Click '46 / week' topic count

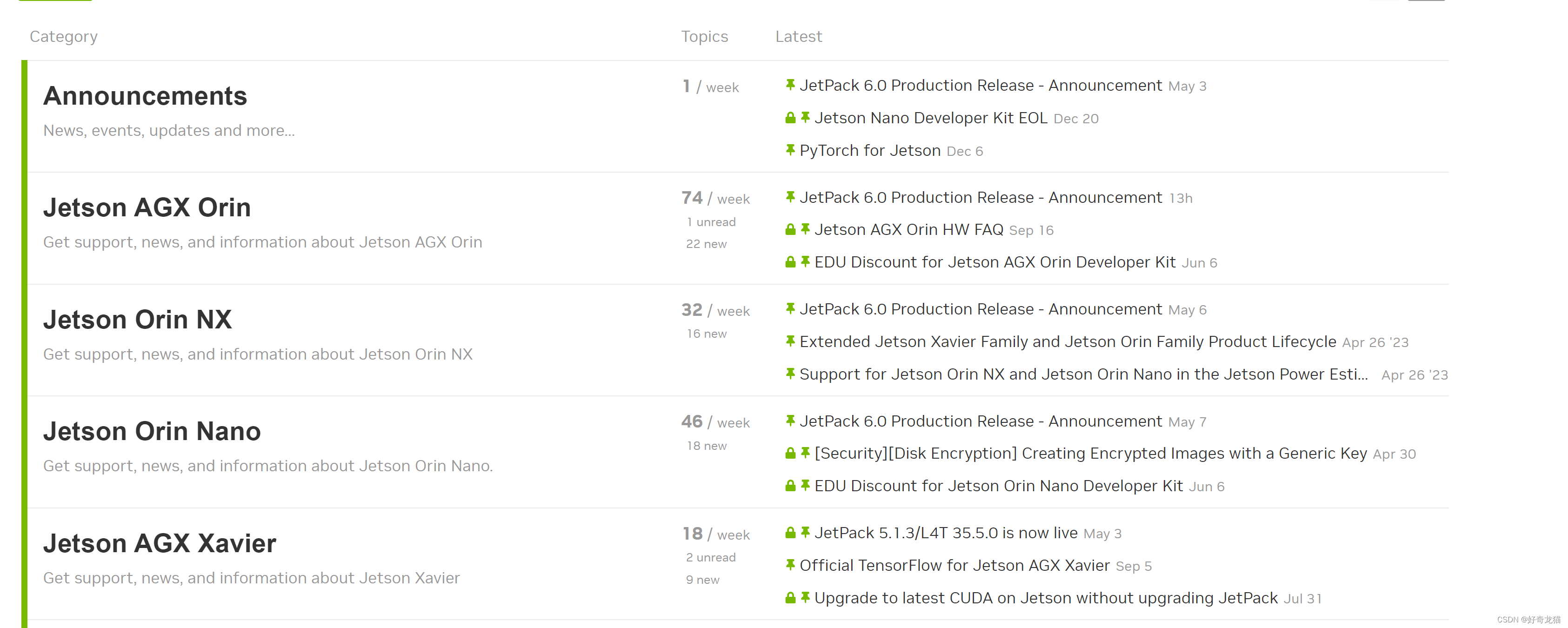[715, 422]
